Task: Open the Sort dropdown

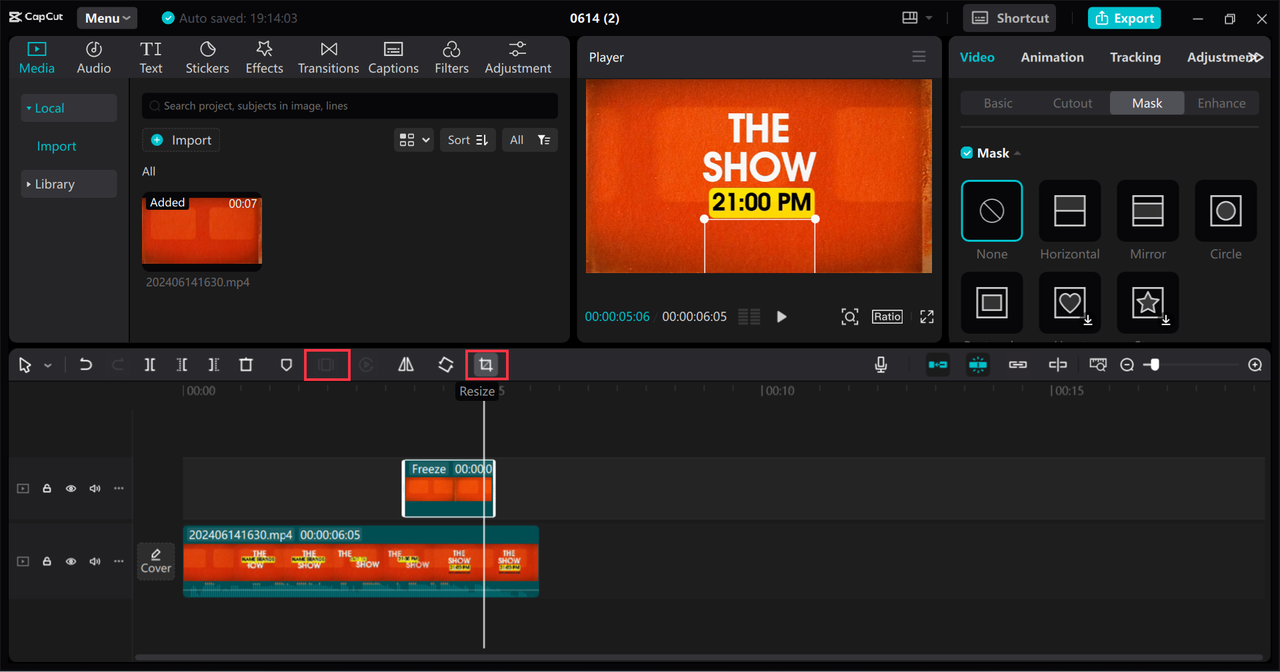Action: tap(467, 140)
